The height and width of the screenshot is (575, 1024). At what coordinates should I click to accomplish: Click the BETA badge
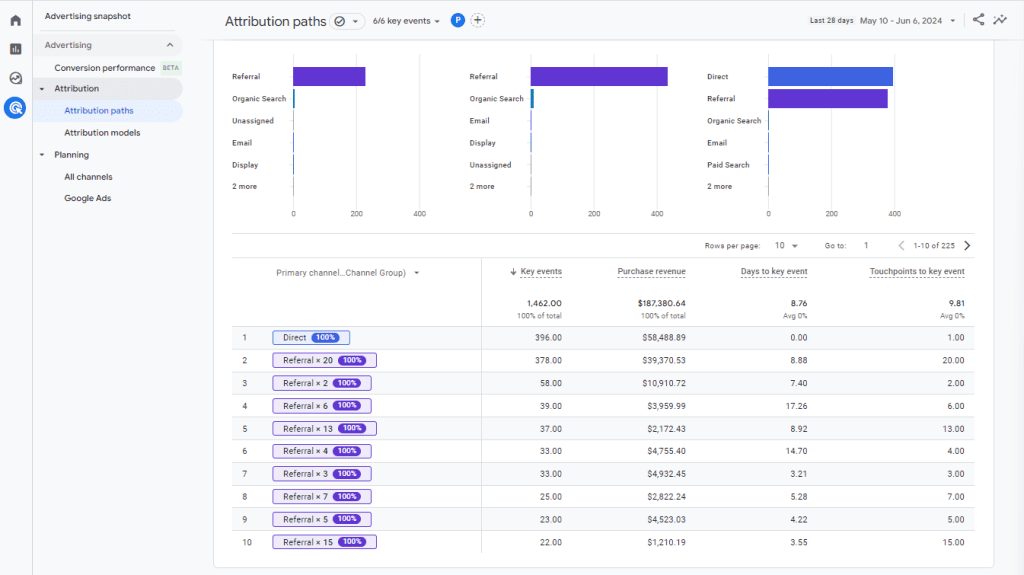(x=170, y=68)
